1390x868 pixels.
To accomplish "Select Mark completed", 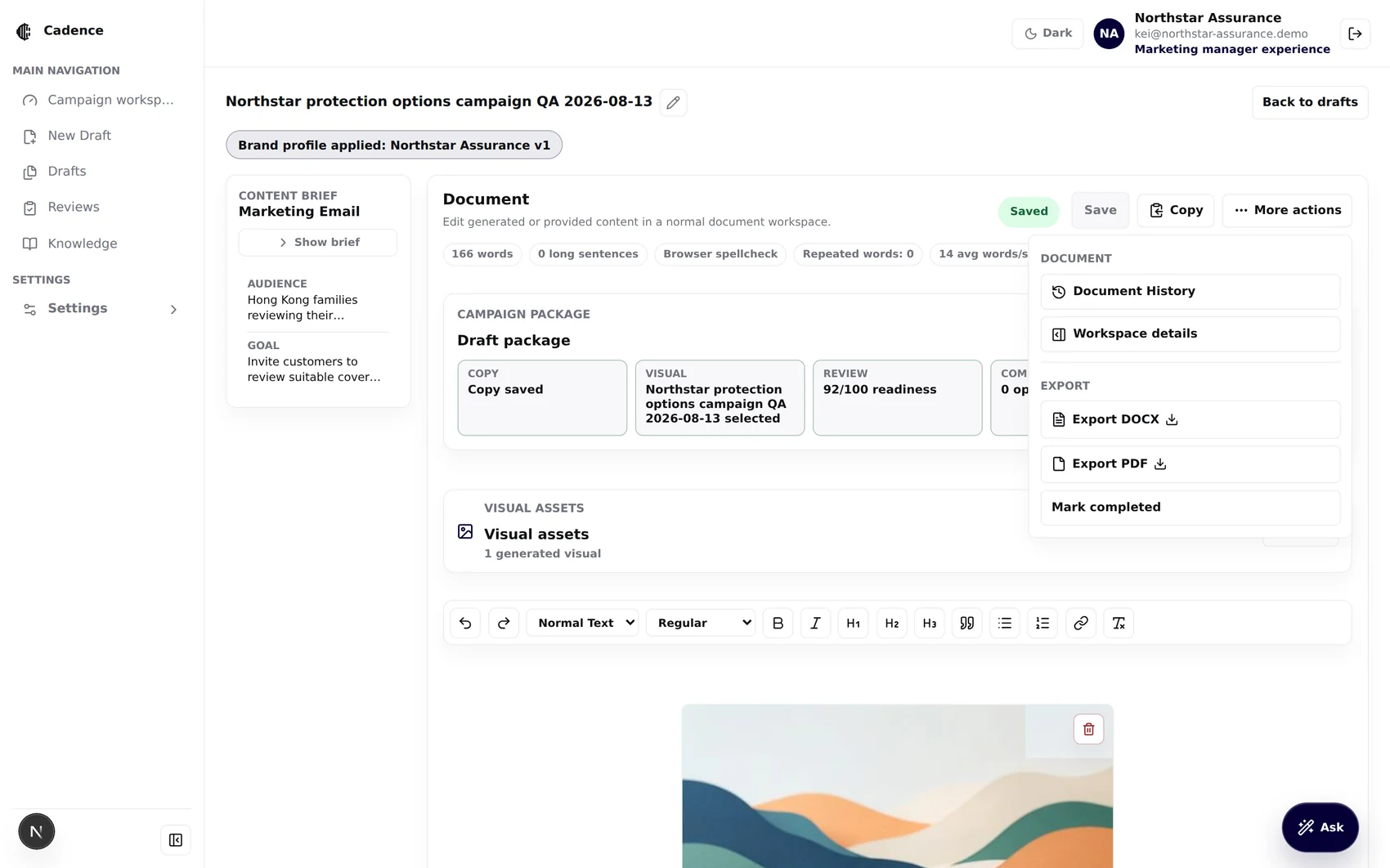I will click(1190, 507).
